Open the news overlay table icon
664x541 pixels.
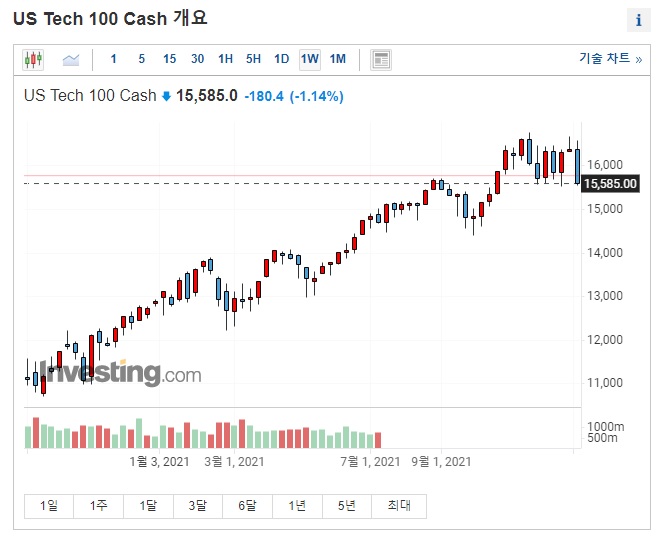coord(381,59)
